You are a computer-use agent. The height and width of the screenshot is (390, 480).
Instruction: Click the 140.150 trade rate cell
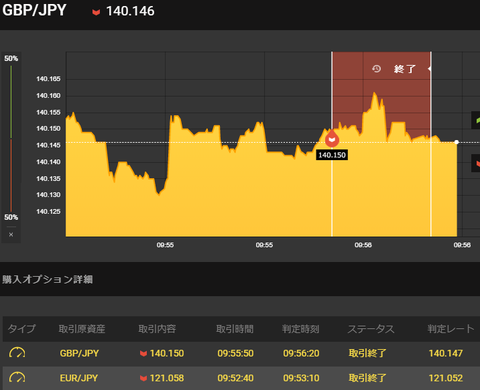(x=167, y=353)
